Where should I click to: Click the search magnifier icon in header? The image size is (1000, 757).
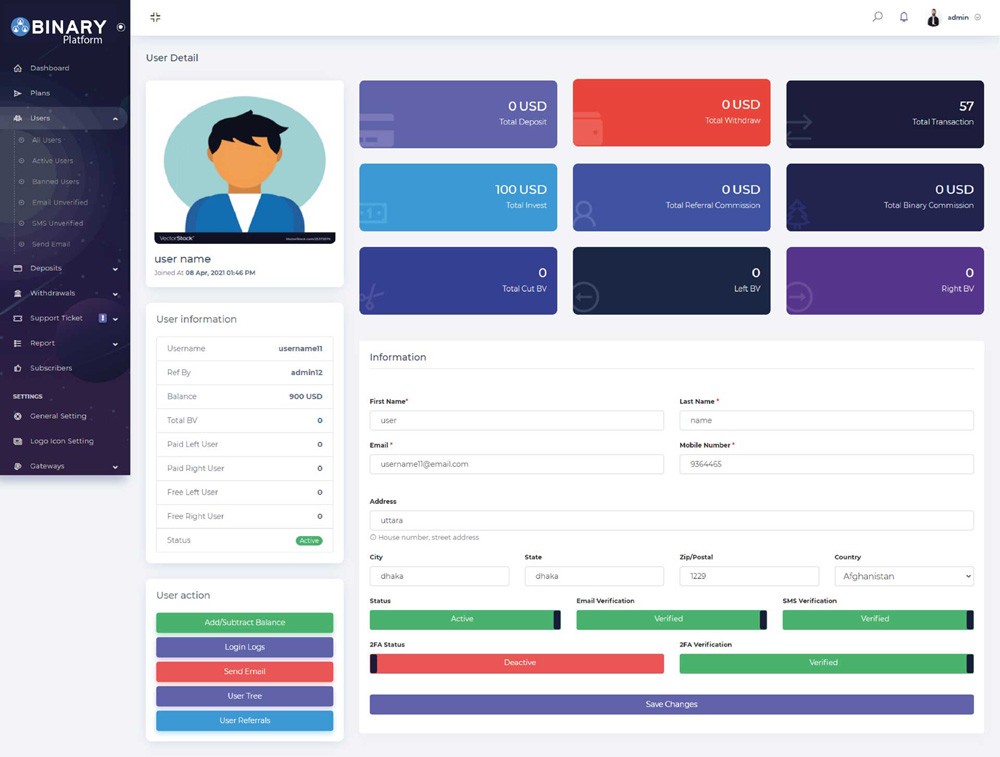[x=877, y=17]
